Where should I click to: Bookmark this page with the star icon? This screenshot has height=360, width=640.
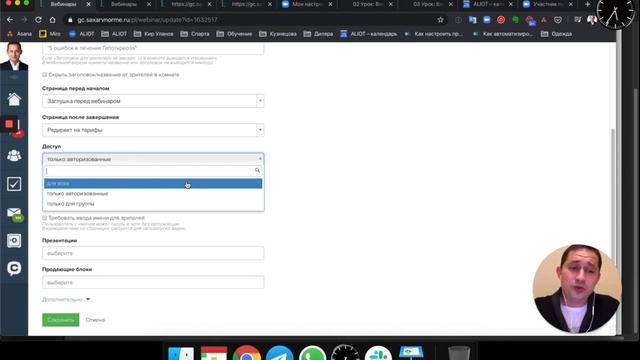(x=440, y=20)
